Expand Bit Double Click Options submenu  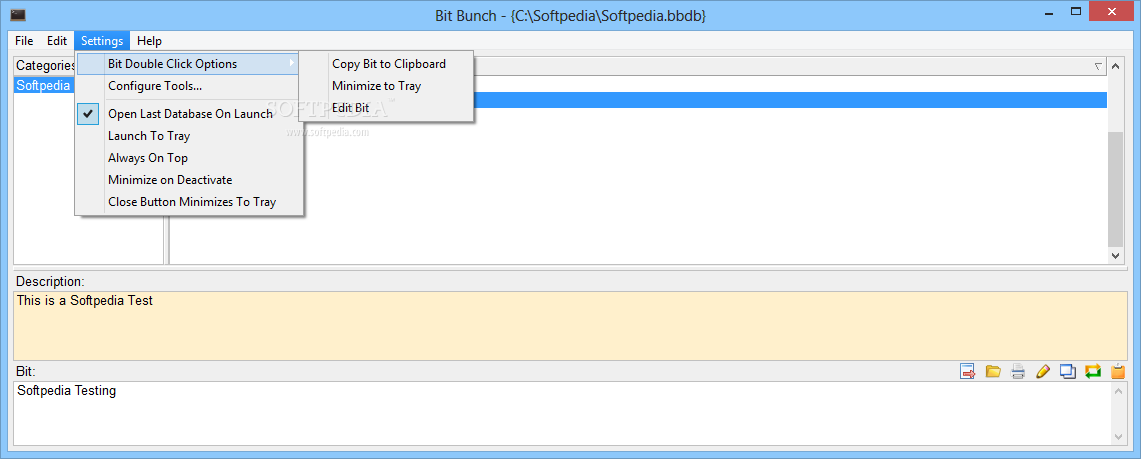tap(189, 64)
